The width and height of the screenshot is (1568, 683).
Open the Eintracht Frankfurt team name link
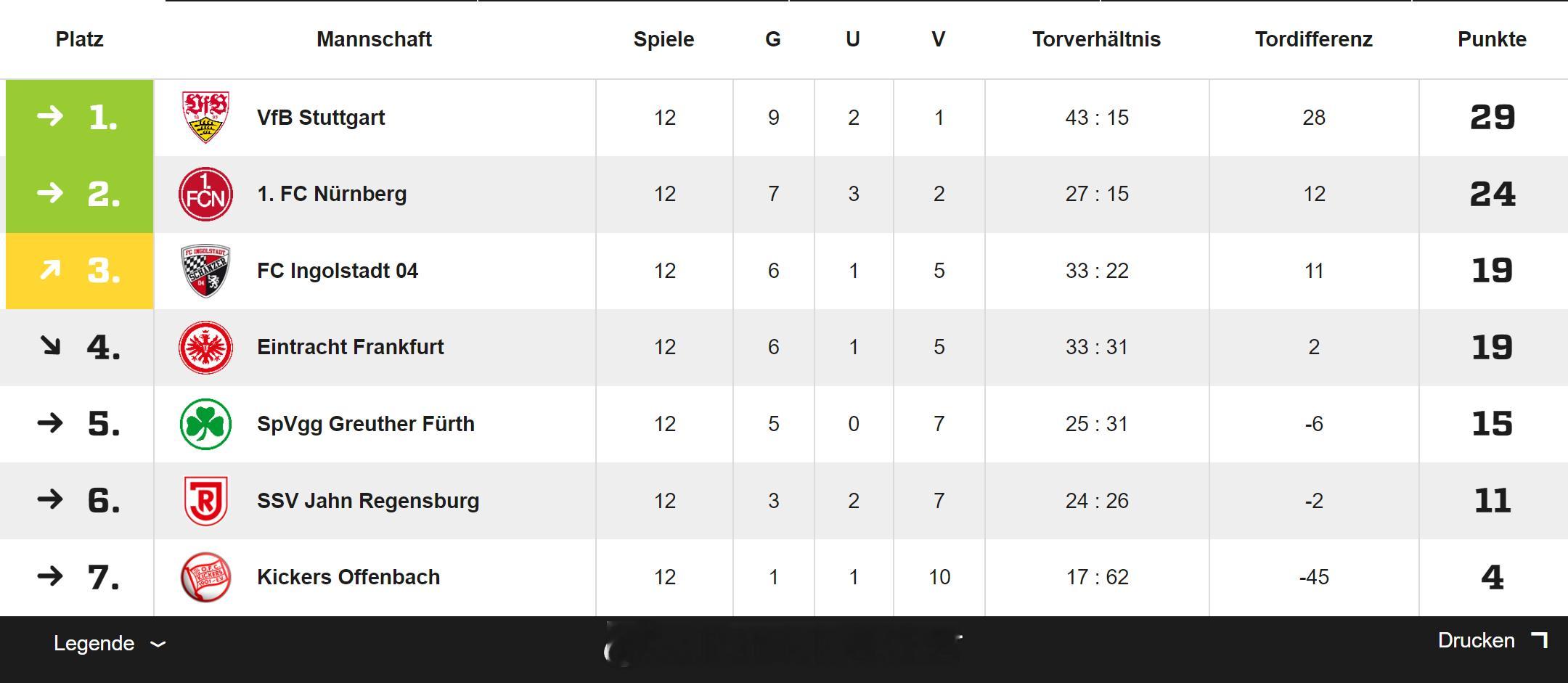(x=350, y=347)
